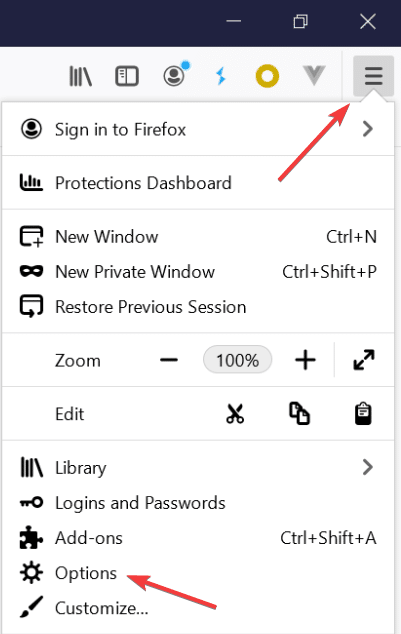
Task: Reset zoom via the 100% button
Action: pos(238,359)
